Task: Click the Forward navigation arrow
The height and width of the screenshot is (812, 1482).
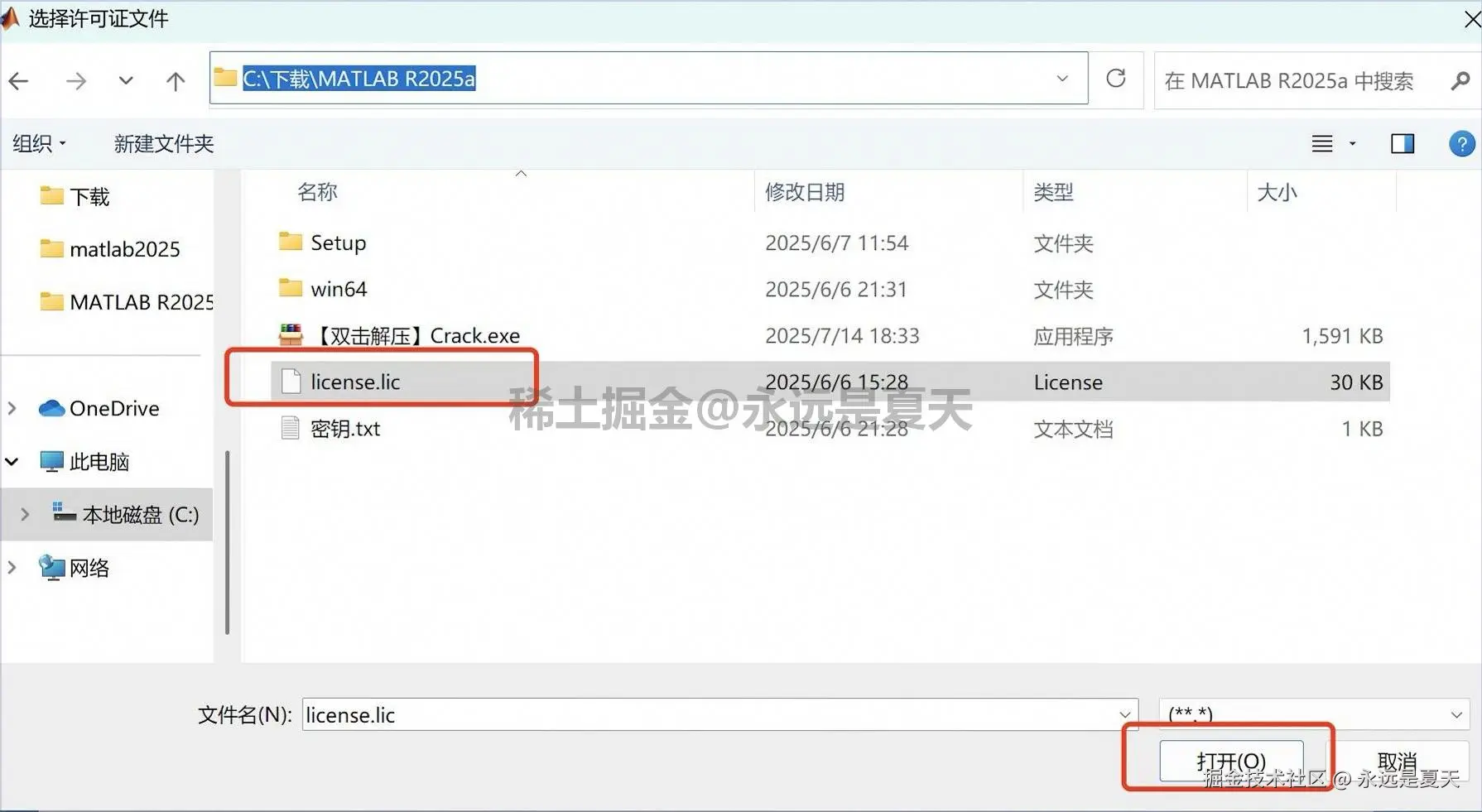Action: coord(76,80)
